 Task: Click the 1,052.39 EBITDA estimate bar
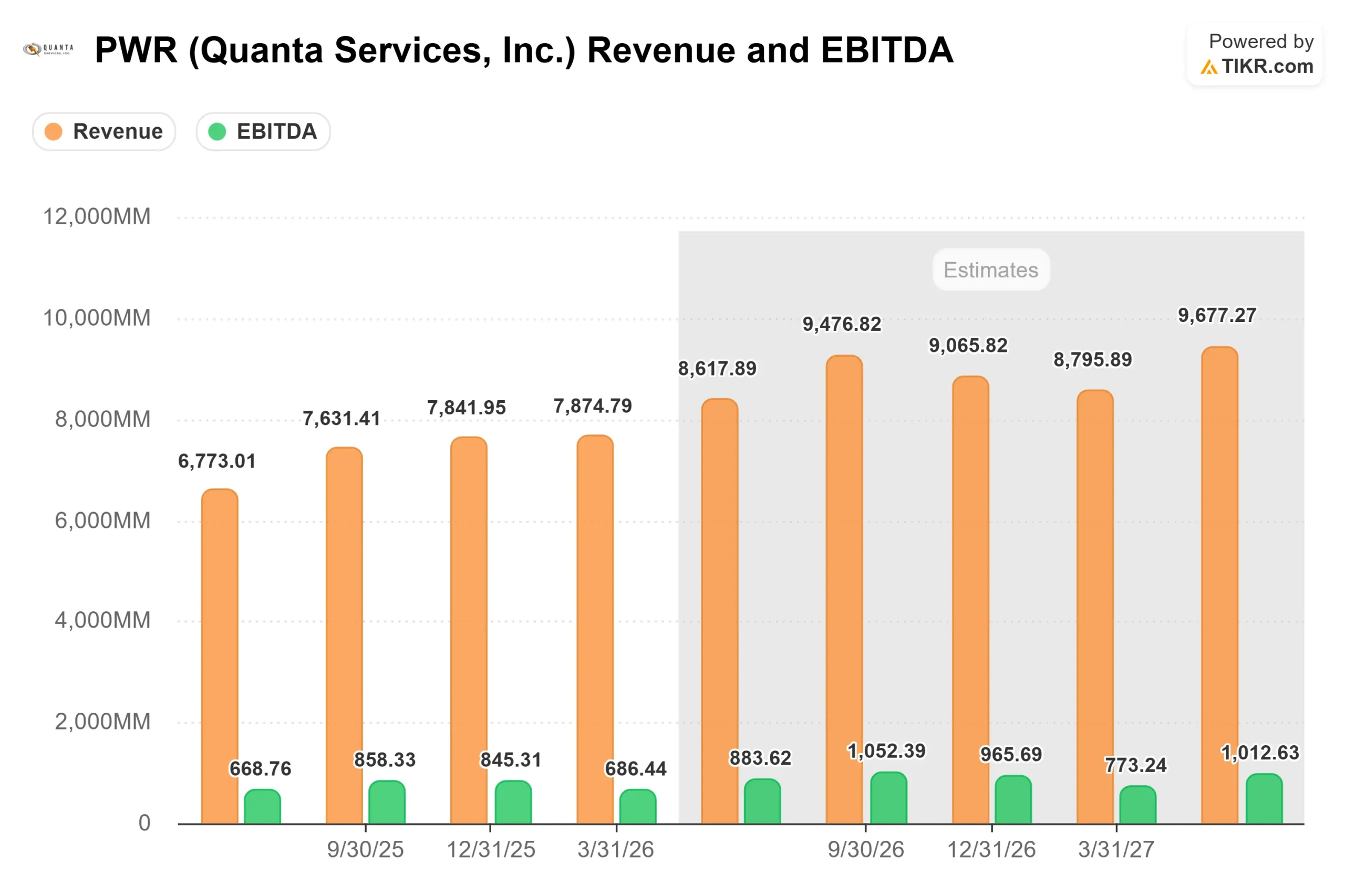click(889, 798)
